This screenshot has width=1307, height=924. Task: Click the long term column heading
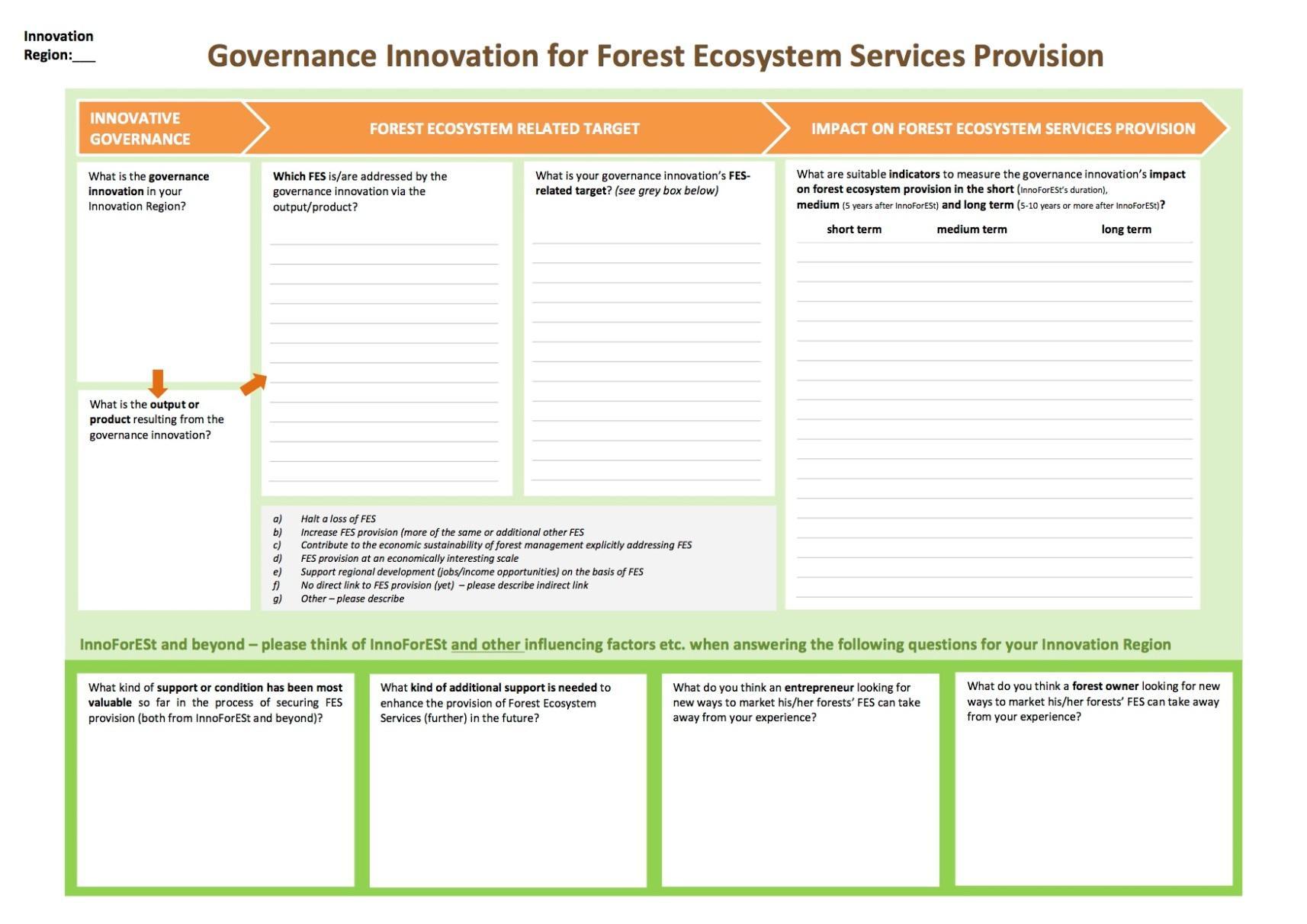[x=1126, y=229]
